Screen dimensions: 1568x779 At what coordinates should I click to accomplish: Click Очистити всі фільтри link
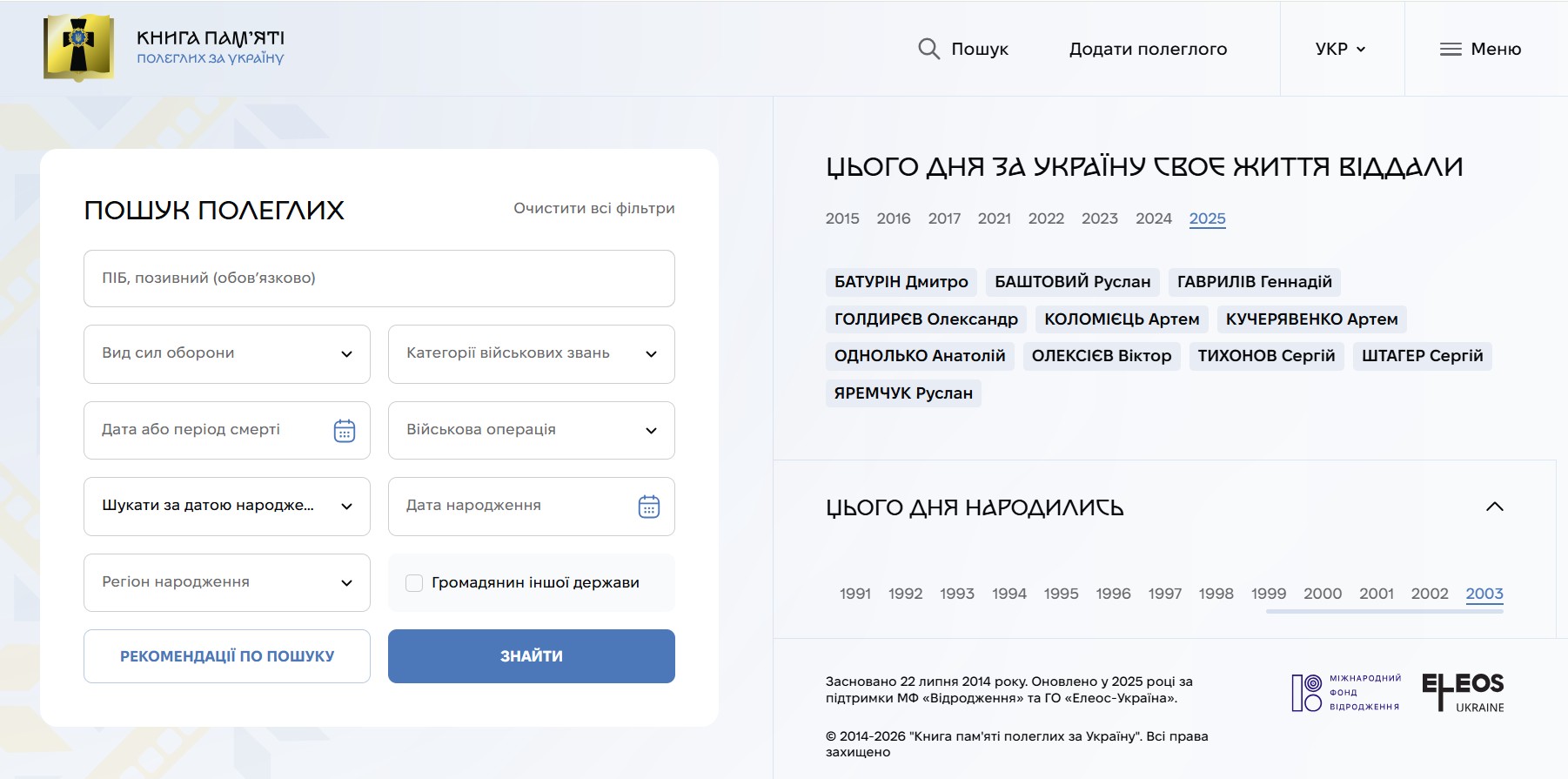pos(594,208)
